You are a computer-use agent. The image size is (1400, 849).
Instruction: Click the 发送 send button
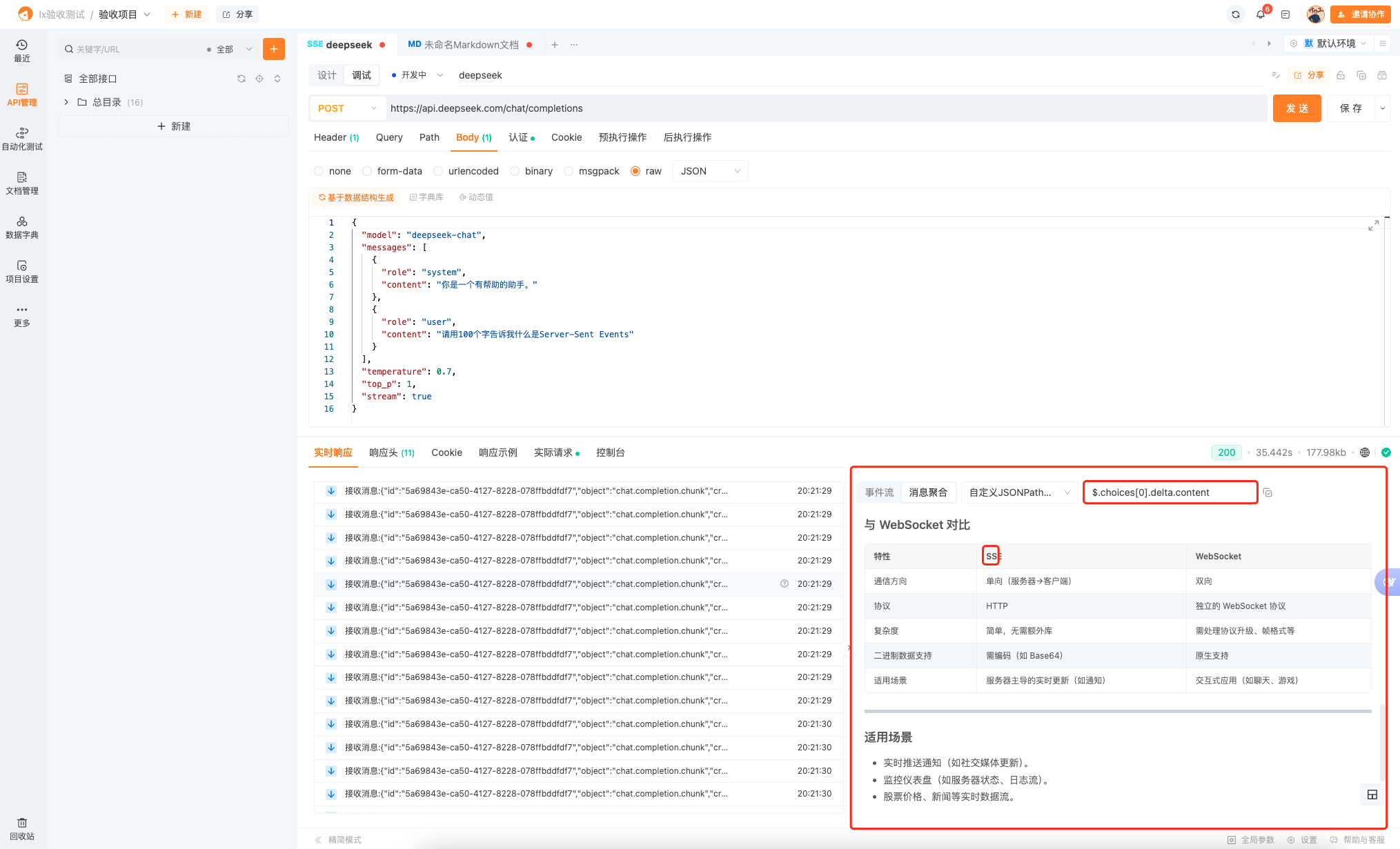pos(1297,108)
